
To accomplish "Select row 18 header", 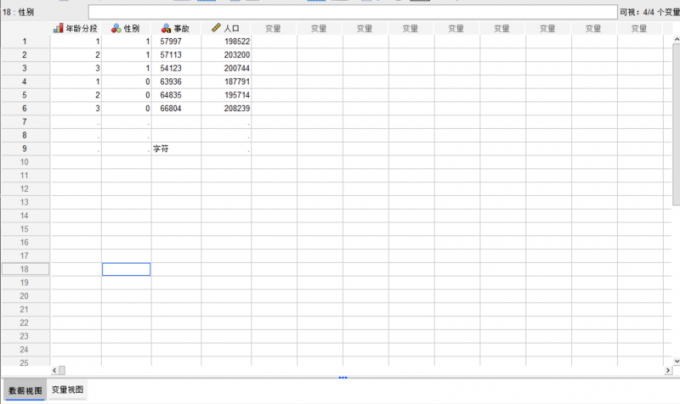I will click(x=25, y=269).
